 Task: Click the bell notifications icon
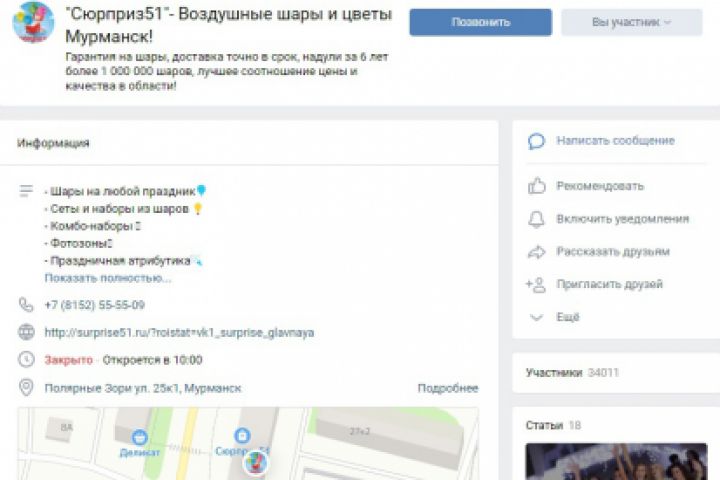(536, 219)
